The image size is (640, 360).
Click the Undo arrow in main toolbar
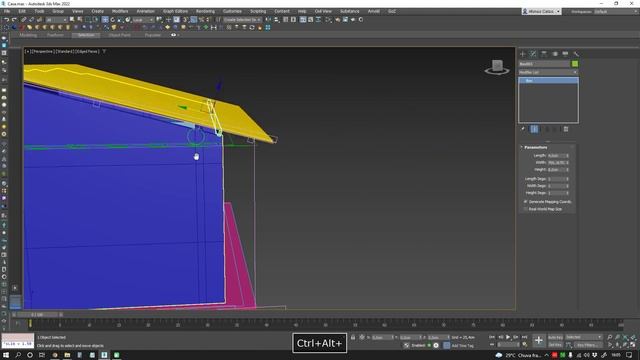pyautogui.click(x=6, y=20)
